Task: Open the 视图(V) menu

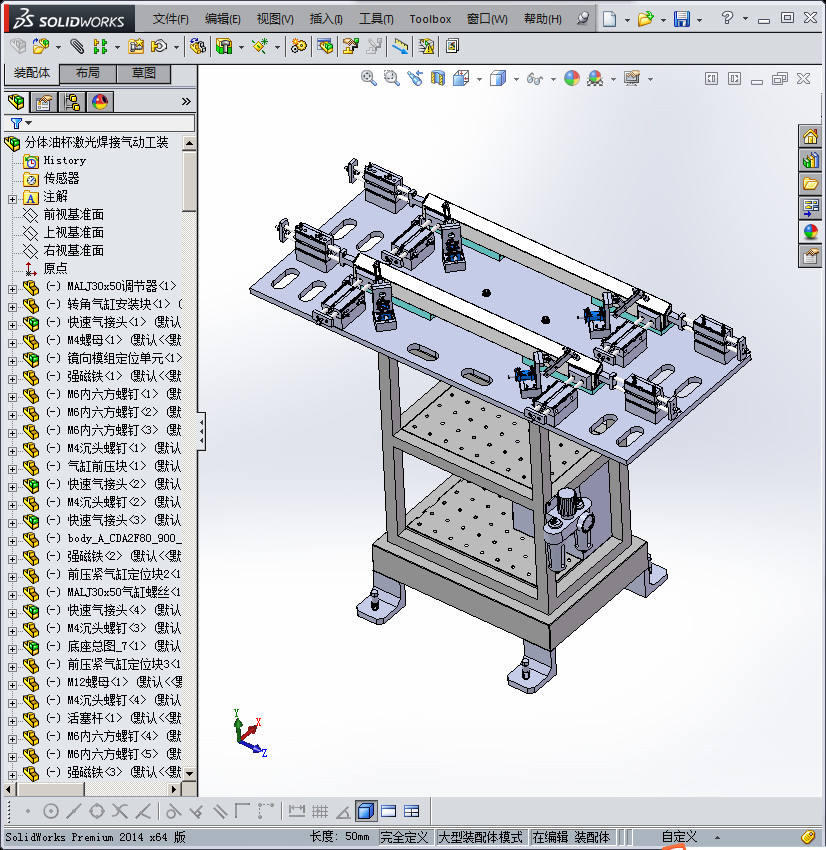Action: coord(275,19)
